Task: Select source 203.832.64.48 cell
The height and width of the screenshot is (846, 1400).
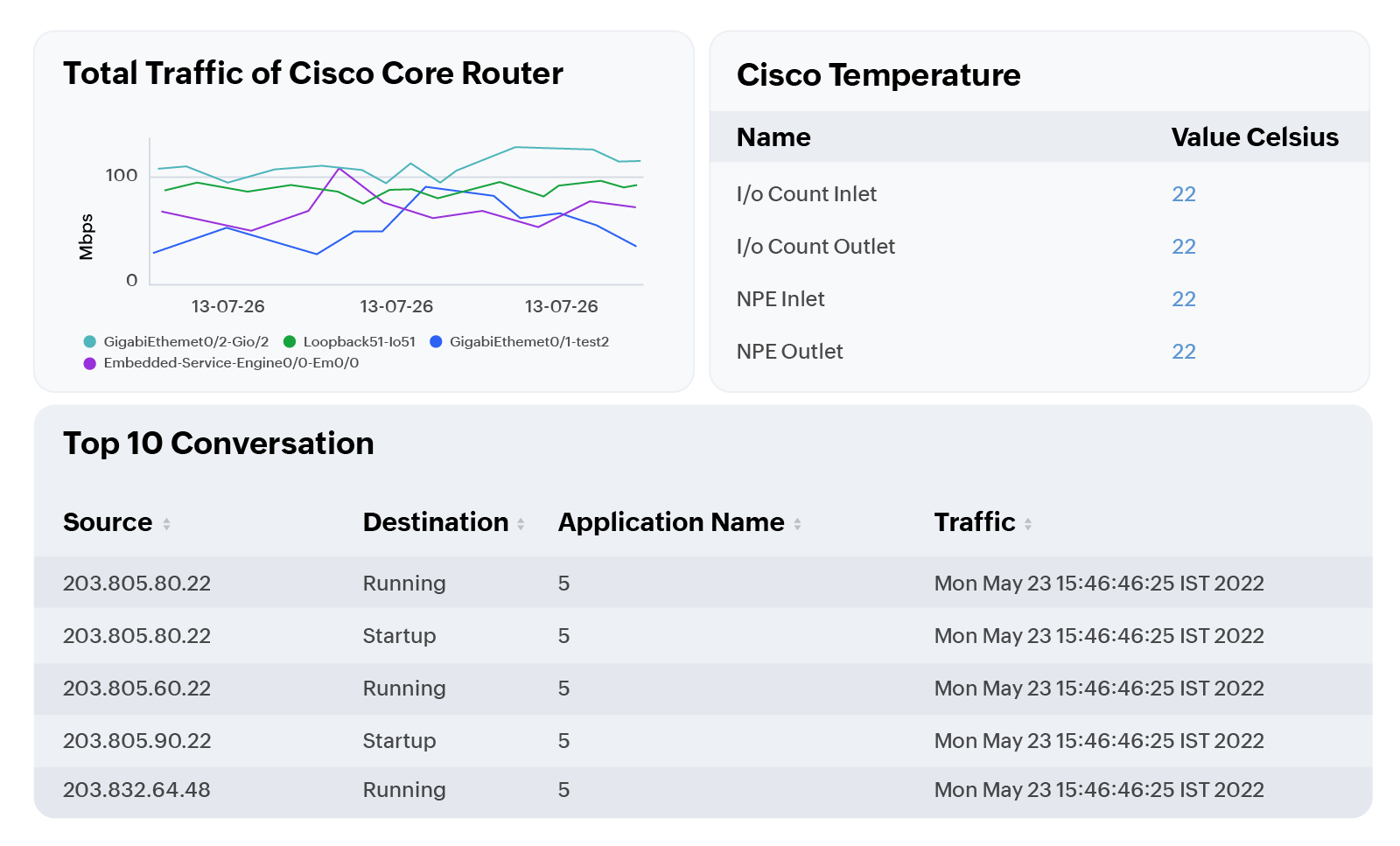Action: (136, 790)
